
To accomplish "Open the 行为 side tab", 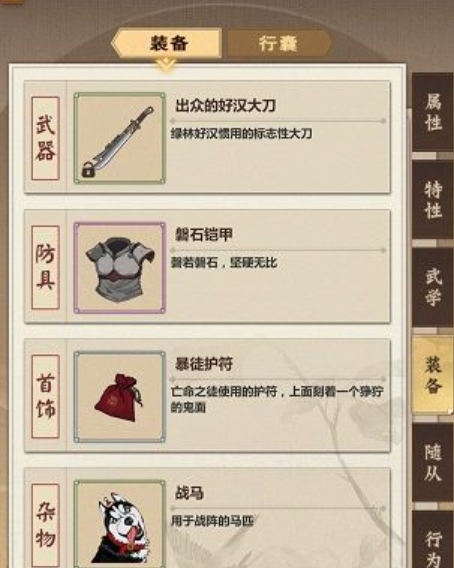I will [x=433, y=540].
